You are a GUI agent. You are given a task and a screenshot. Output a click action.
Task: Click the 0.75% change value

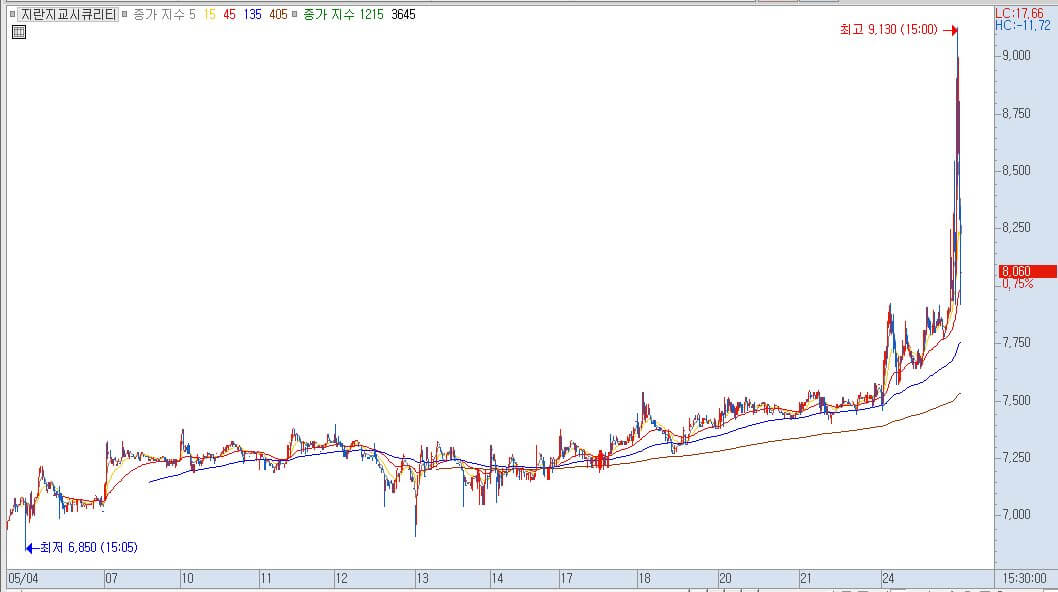pos(1018,284)
